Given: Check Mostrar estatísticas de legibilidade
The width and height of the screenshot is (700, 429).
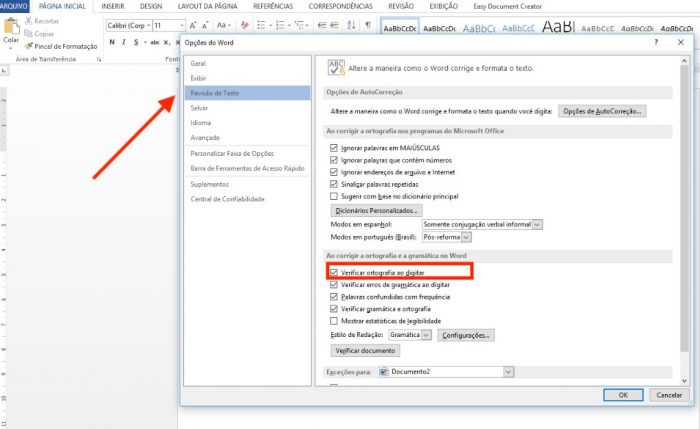Looking at the screenshot, I should click(334, 321).
